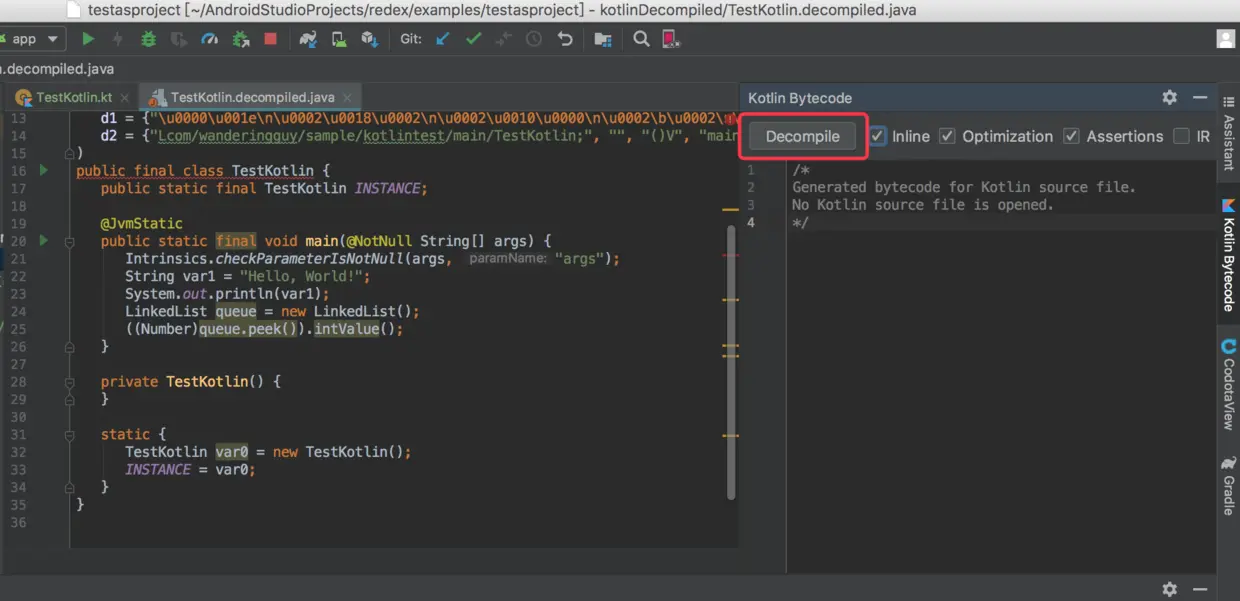Open Search Everywhere with the magnifier icon

(x=644, y=39)
